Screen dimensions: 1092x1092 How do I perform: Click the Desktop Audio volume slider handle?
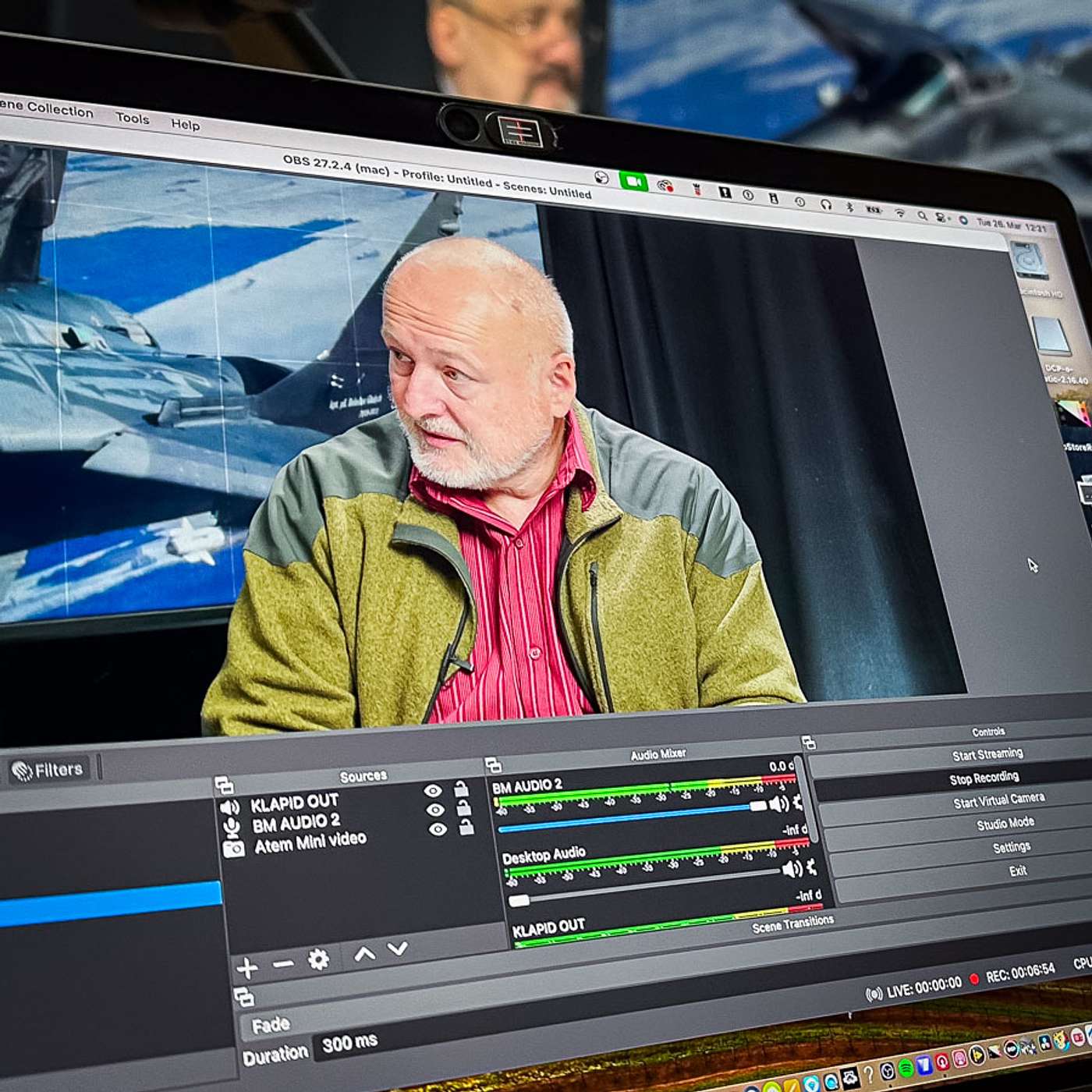(x=519, y=901)
